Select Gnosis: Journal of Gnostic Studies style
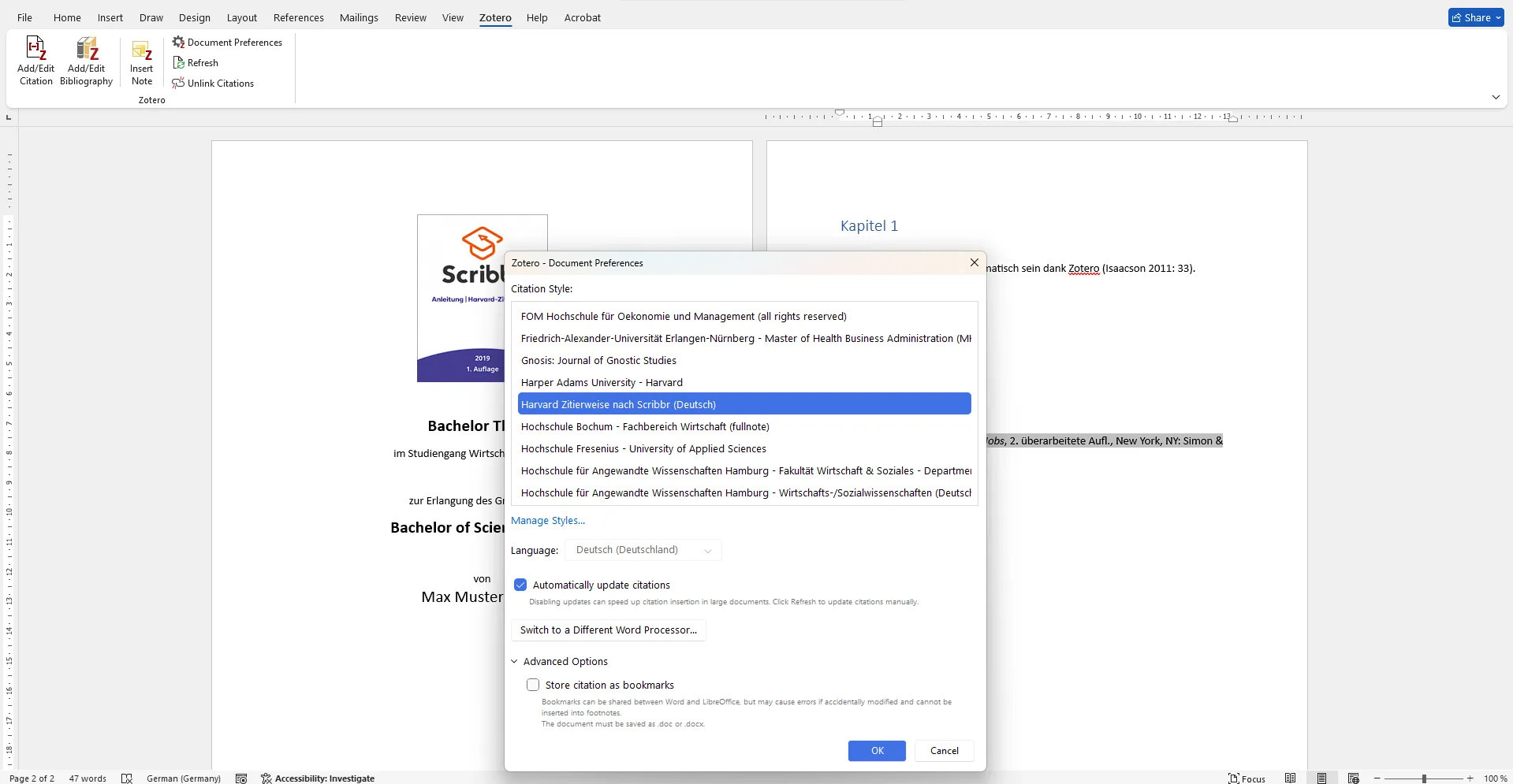Viewport: 1513px width, 784px height. click(744, 360)
